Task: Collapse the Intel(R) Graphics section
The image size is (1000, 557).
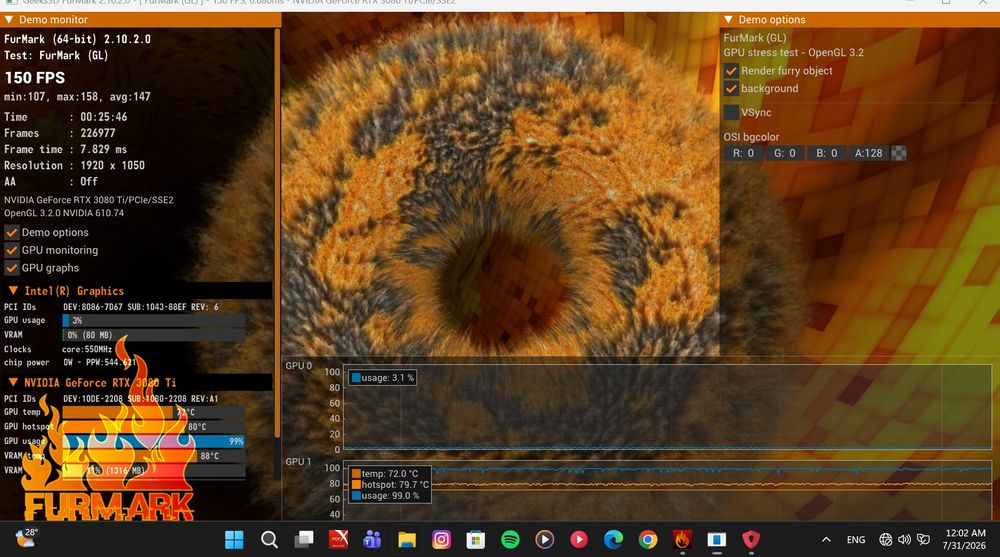Action: click(x=13, y=291)
